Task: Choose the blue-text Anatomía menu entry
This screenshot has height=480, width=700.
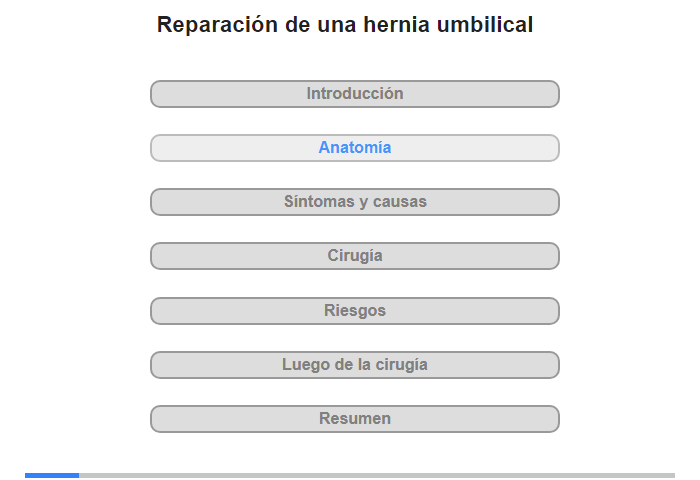Action: (354, 148)
